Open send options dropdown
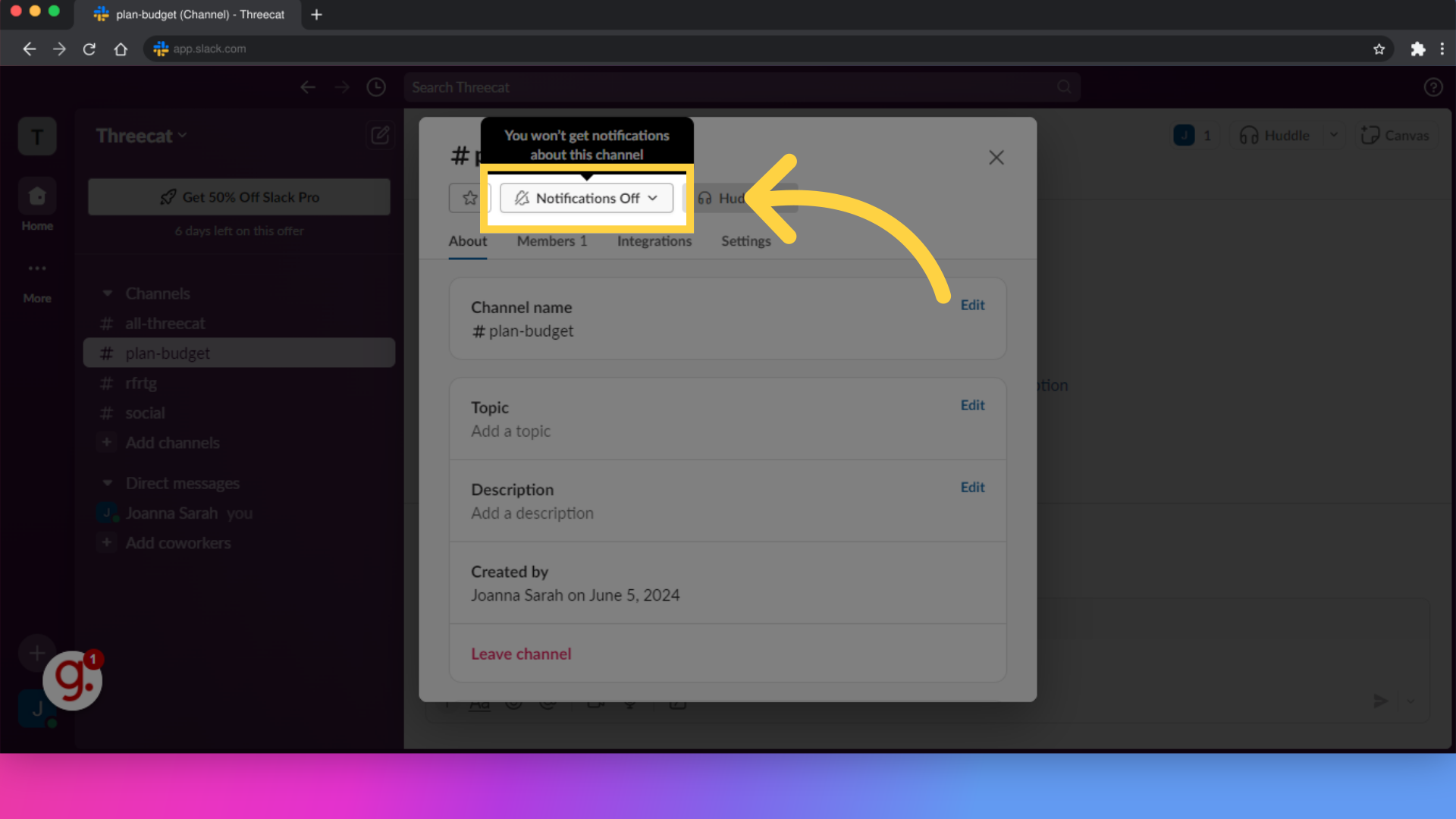The height and width of the screenshot is (819, 1456). [x=1411, y=701]
